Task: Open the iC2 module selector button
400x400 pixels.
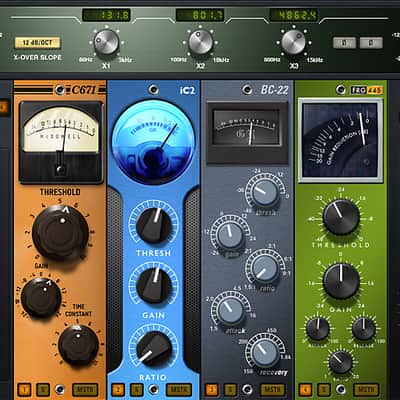Action: (x=153, y=90)
